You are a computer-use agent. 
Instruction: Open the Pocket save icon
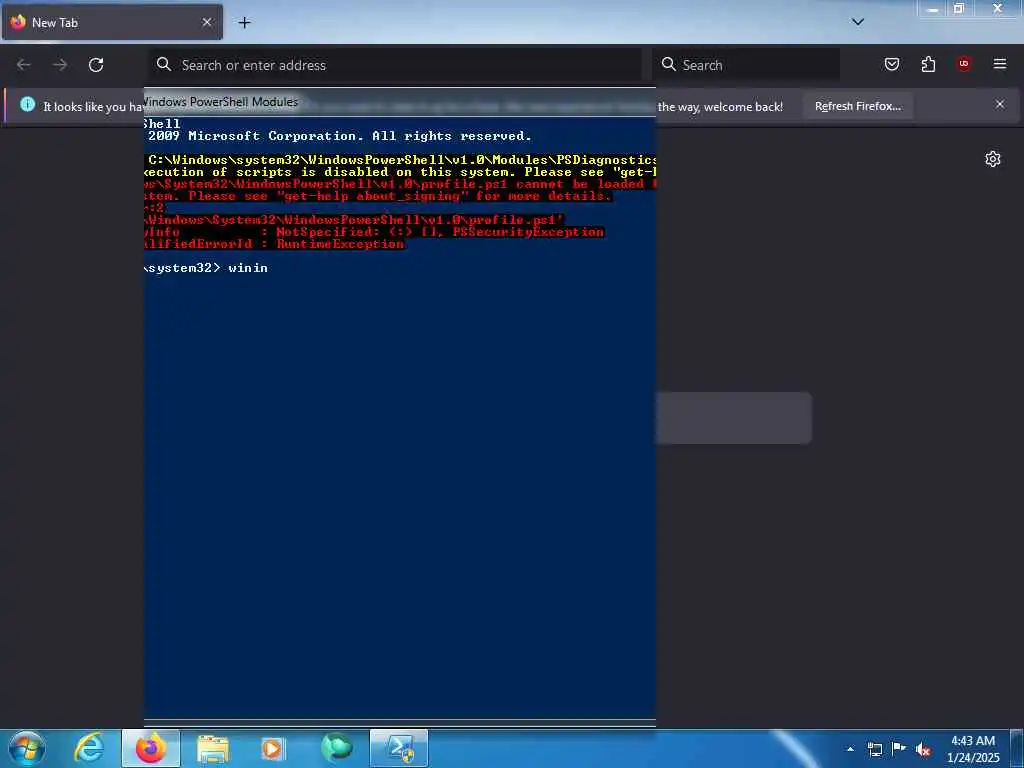point(891,64)
